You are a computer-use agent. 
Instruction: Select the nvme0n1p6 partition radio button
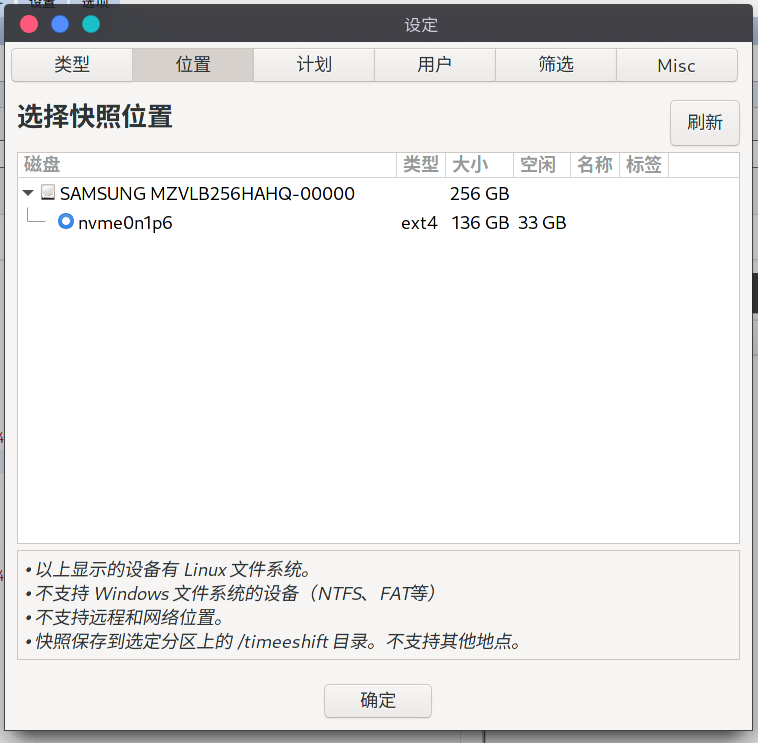click(x=66, y=222)
